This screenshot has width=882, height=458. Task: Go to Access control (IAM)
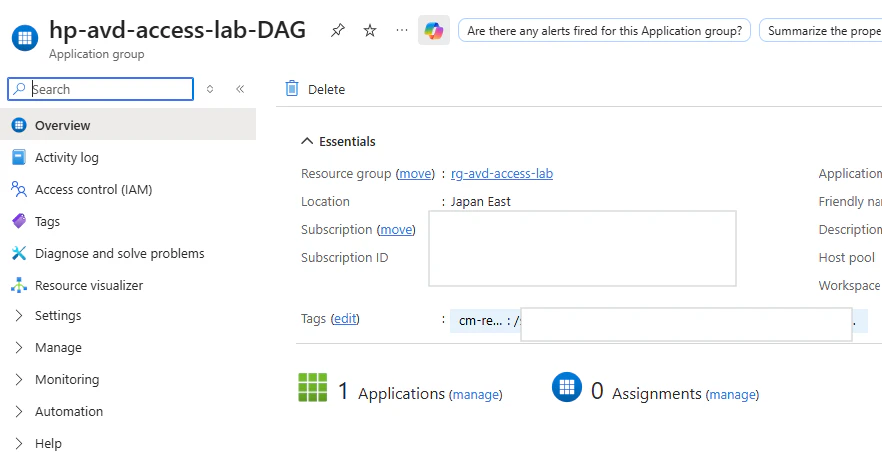tap(93, 190)
